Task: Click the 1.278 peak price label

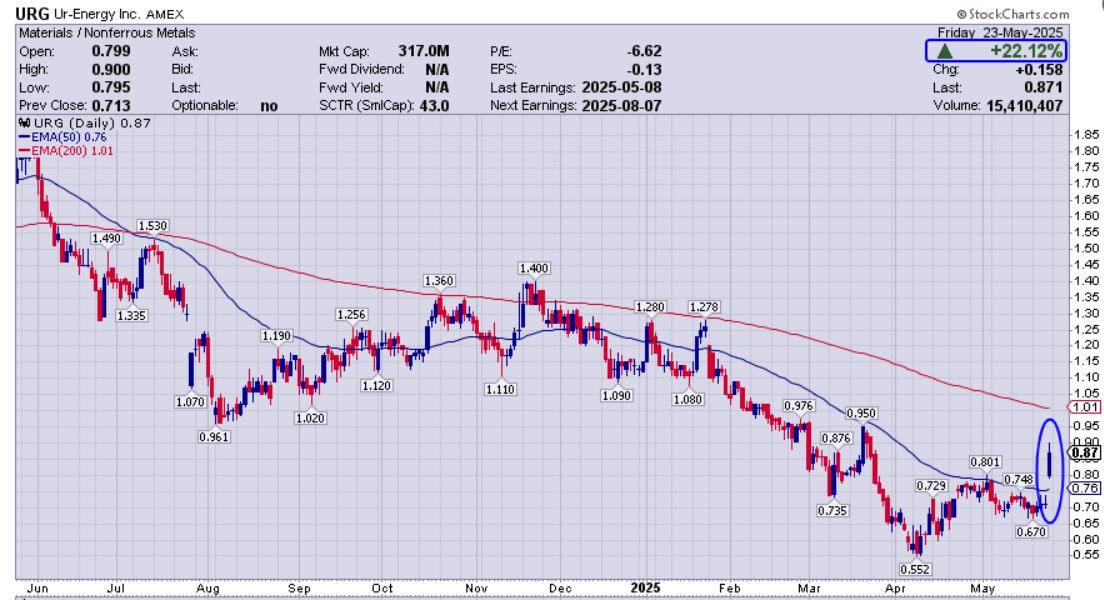Action: 704,307
